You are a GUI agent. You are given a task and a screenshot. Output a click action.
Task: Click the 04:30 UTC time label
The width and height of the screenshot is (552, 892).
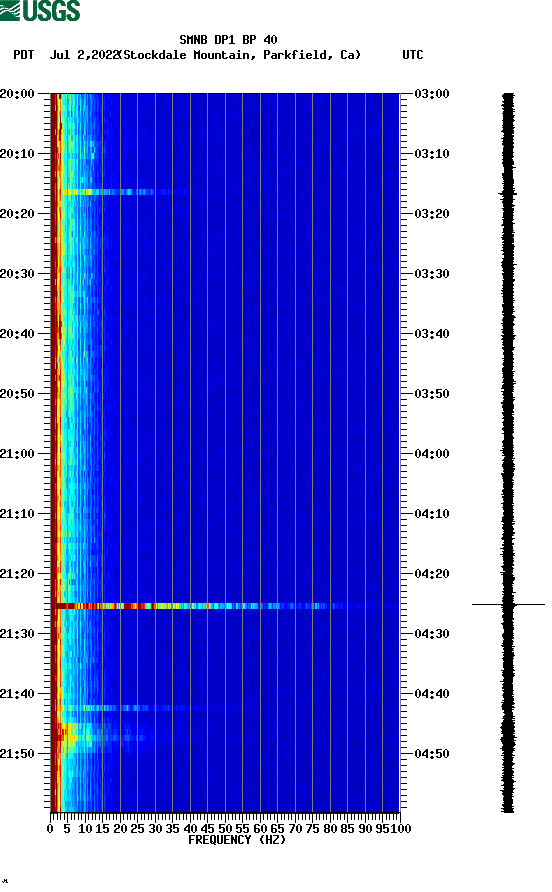pos(432,634)
